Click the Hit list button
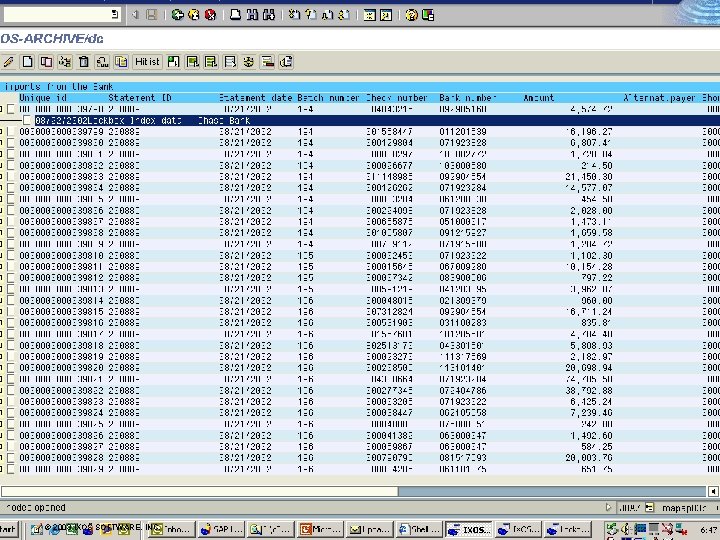The image size is (720, 540). point(147,62)
